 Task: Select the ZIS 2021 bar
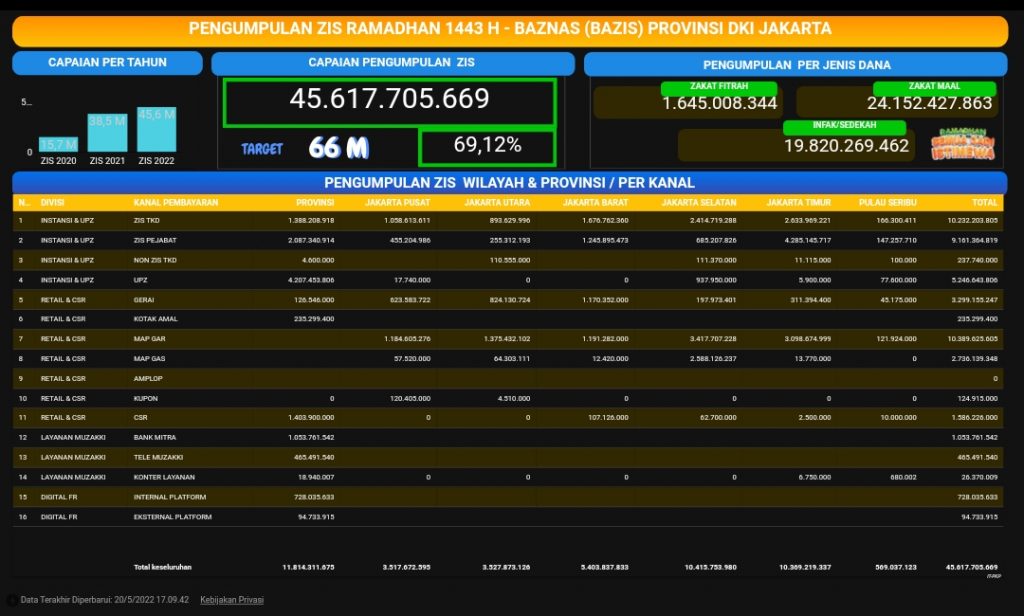(x=107, y=133)
